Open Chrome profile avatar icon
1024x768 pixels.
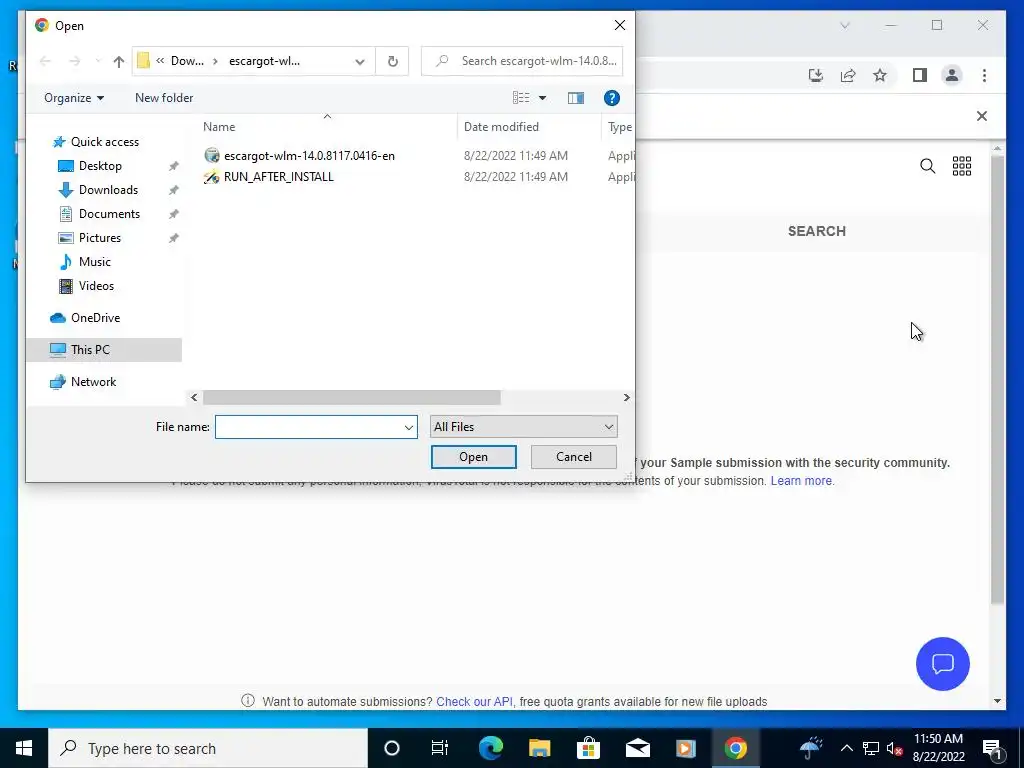click(x=952, y=76)
